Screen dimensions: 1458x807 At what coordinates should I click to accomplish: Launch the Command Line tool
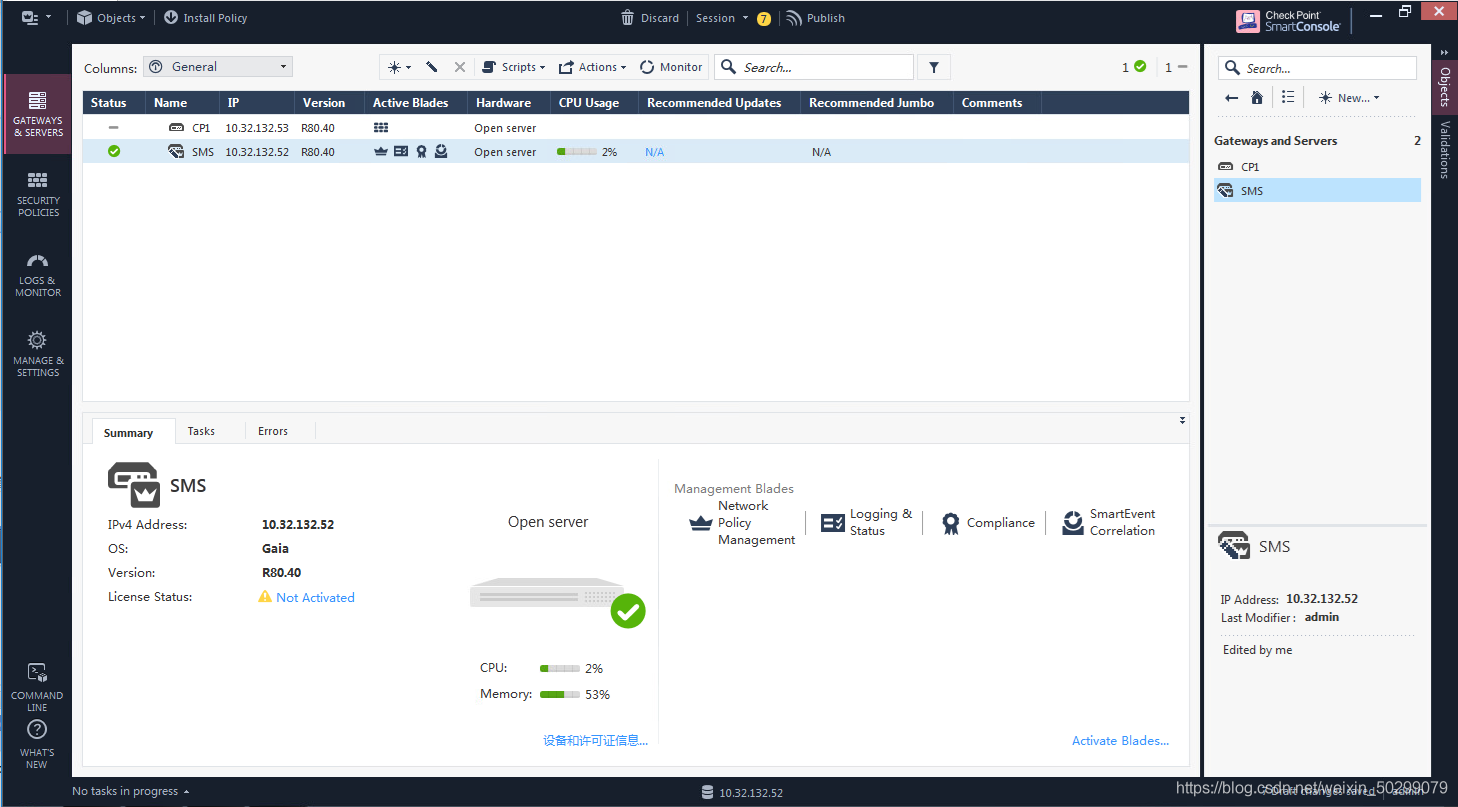click(x=37, y=685)
